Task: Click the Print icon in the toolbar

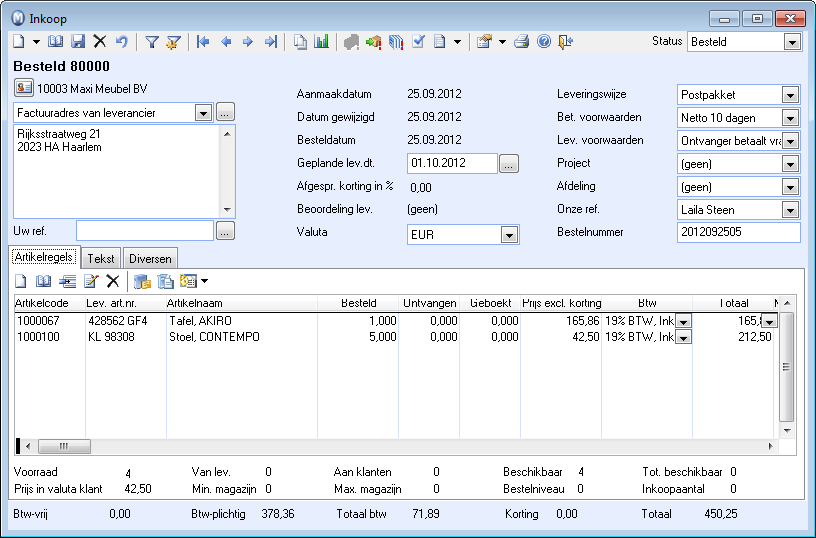Action: [521, 42]
